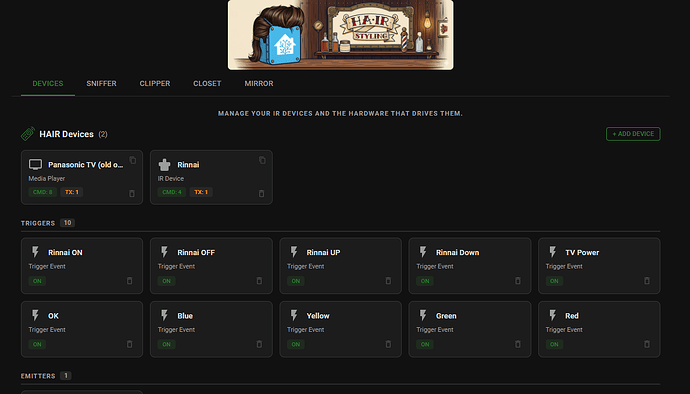The height and width of the screenshot is (394, 690).
Task: Select the TV Power trigger title
Action: tap(582, 252)
